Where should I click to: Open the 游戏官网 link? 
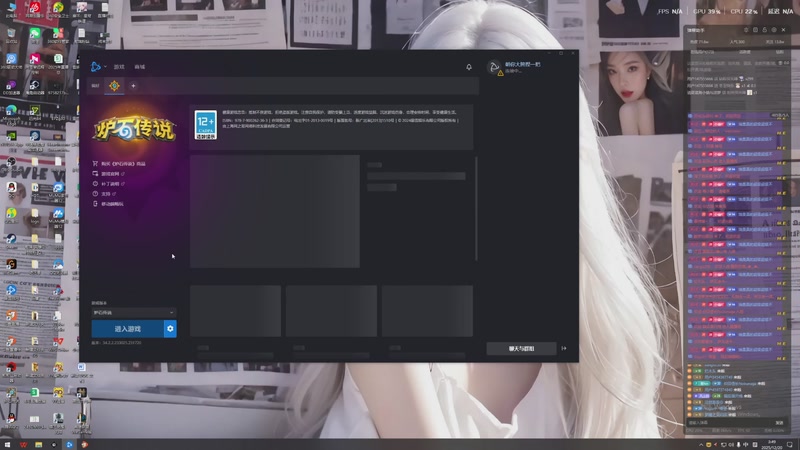[x=110, y=174]
